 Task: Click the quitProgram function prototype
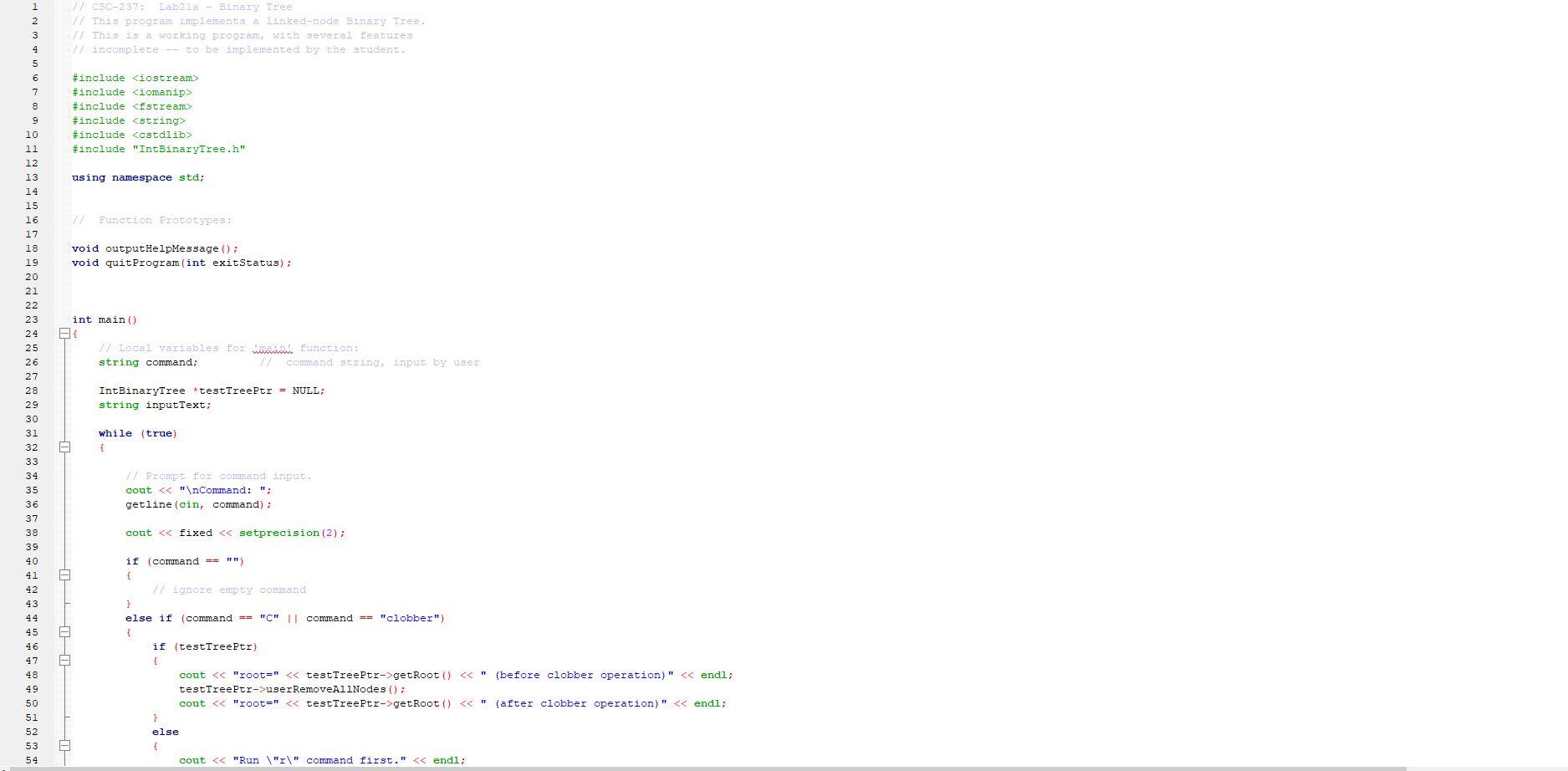(180, 263)
